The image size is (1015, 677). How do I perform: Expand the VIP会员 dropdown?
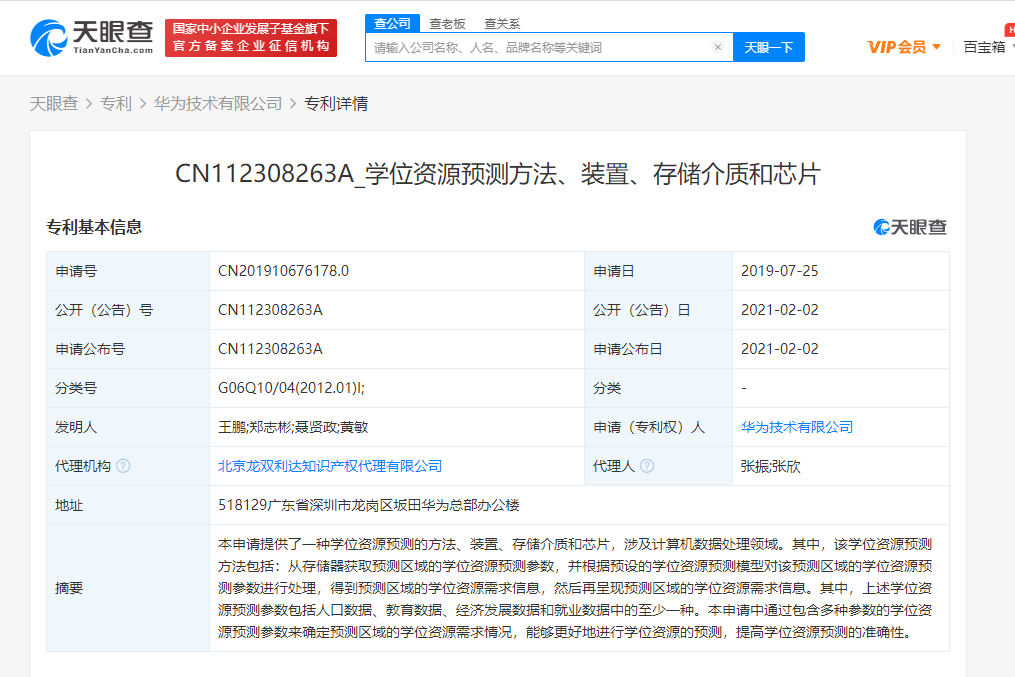coord(904,47)
